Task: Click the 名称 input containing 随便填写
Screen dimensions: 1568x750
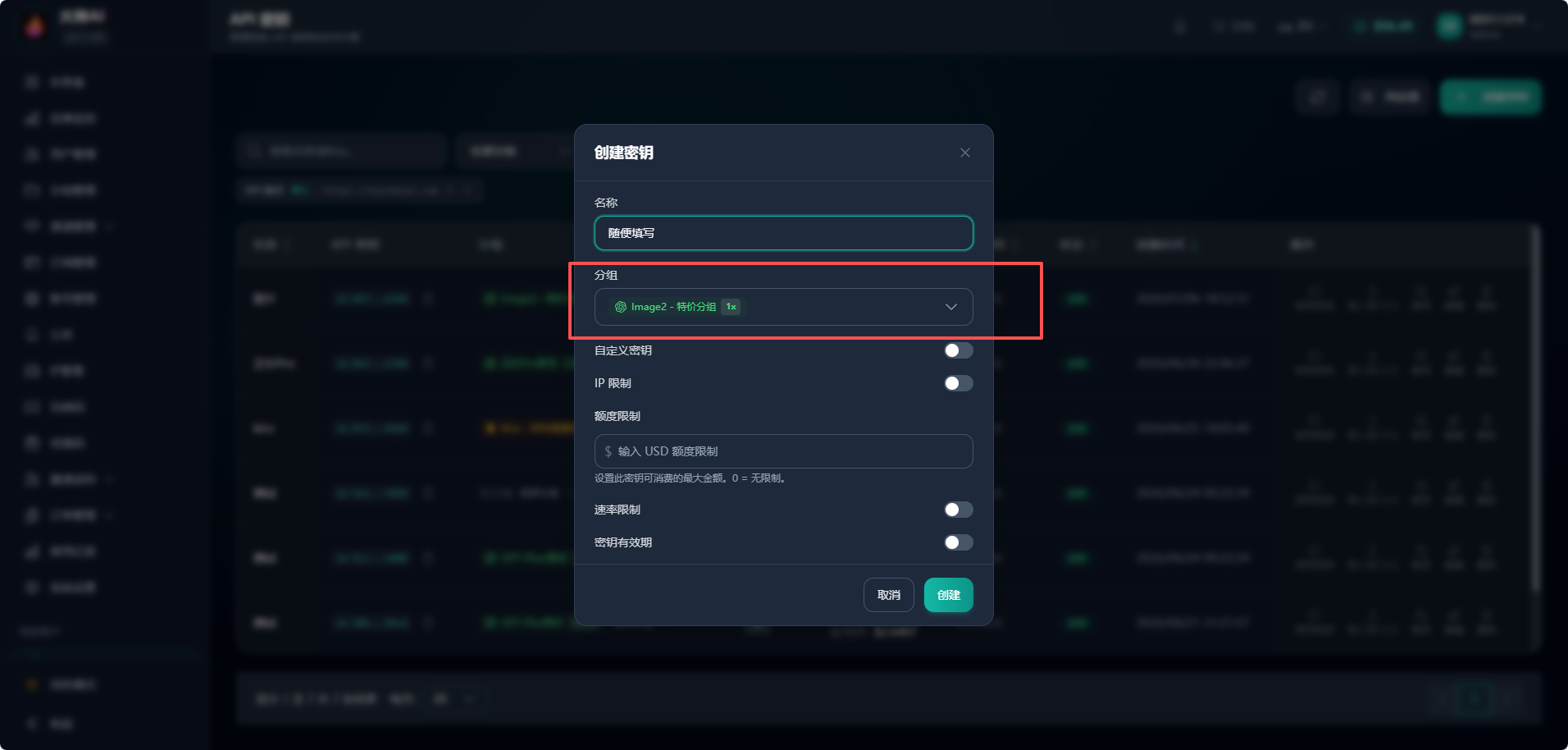Action: click(784, 233)
